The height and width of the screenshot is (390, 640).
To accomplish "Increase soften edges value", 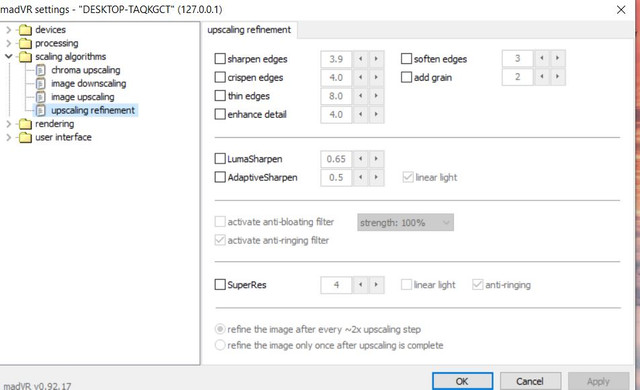I will tap(557, 58).
